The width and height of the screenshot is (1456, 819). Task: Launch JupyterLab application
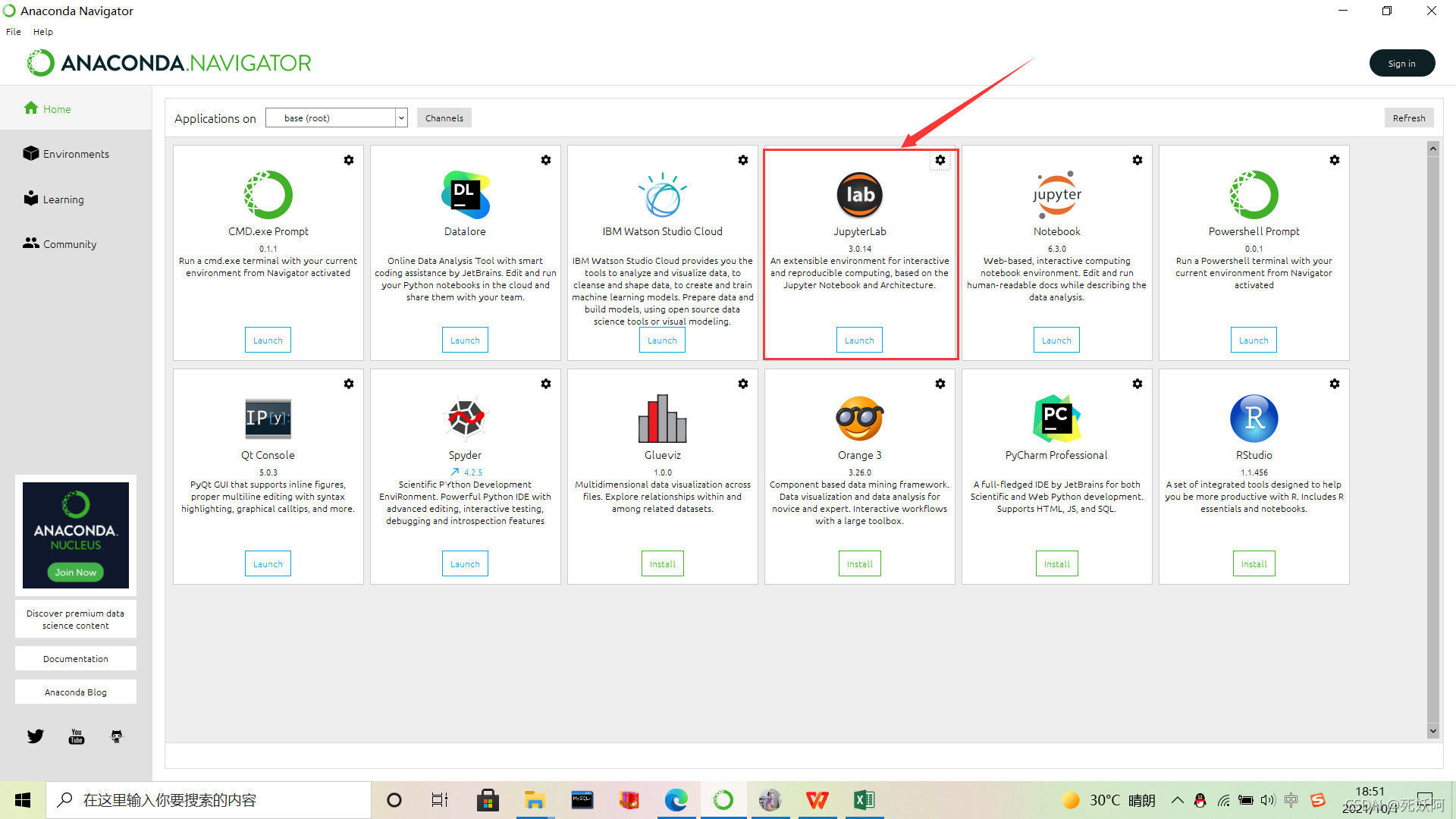(x=858, y=340)
